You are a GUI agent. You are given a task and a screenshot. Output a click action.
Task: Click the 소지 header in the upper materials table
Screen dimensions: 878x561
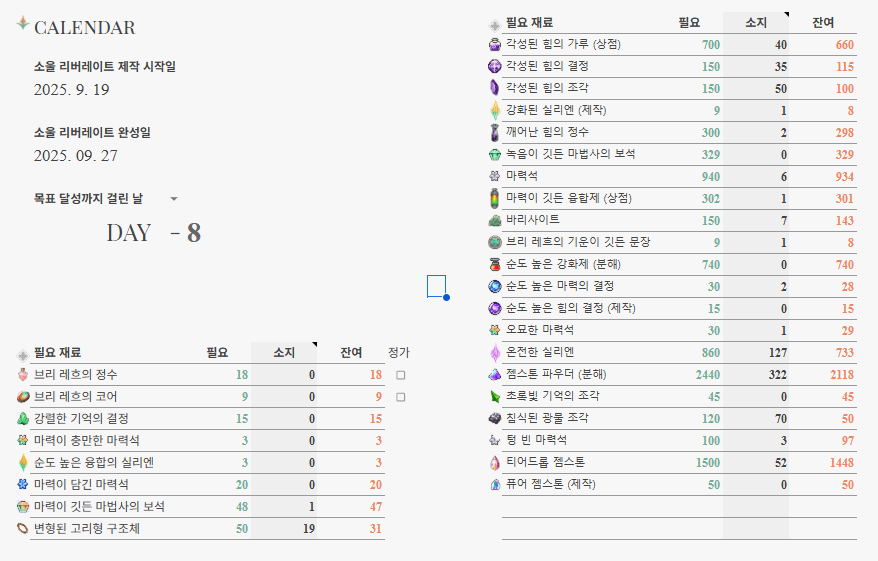[755, 22]
